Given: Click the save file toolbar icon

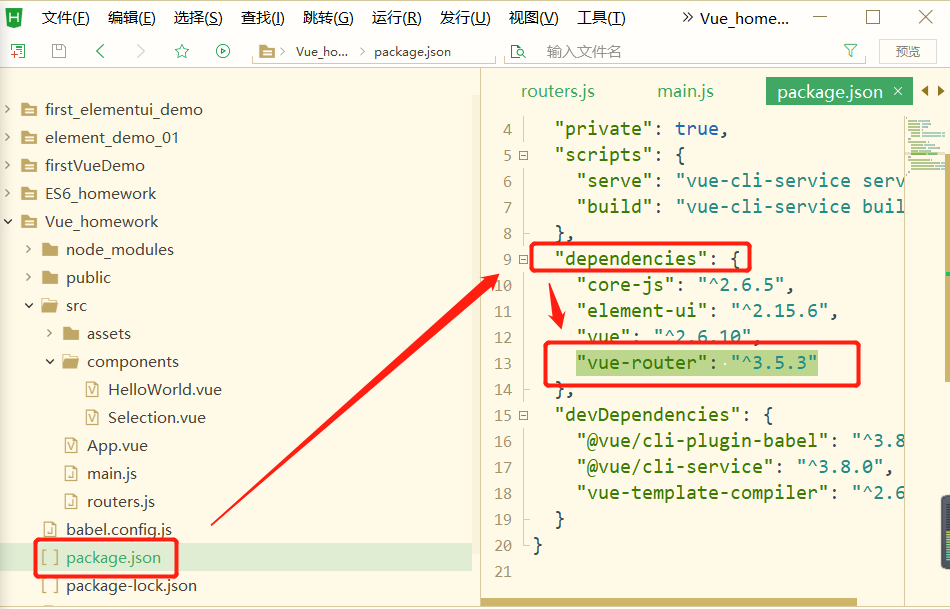Looking at the screenshot, I should 59,51.
